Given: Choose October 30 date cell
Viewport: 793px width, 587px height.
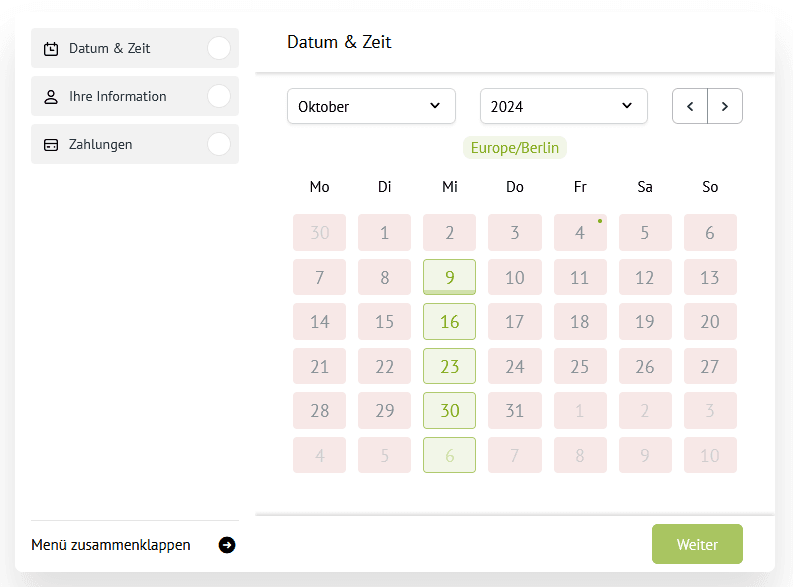Looking at the screenshot, I should pos(450,411).
